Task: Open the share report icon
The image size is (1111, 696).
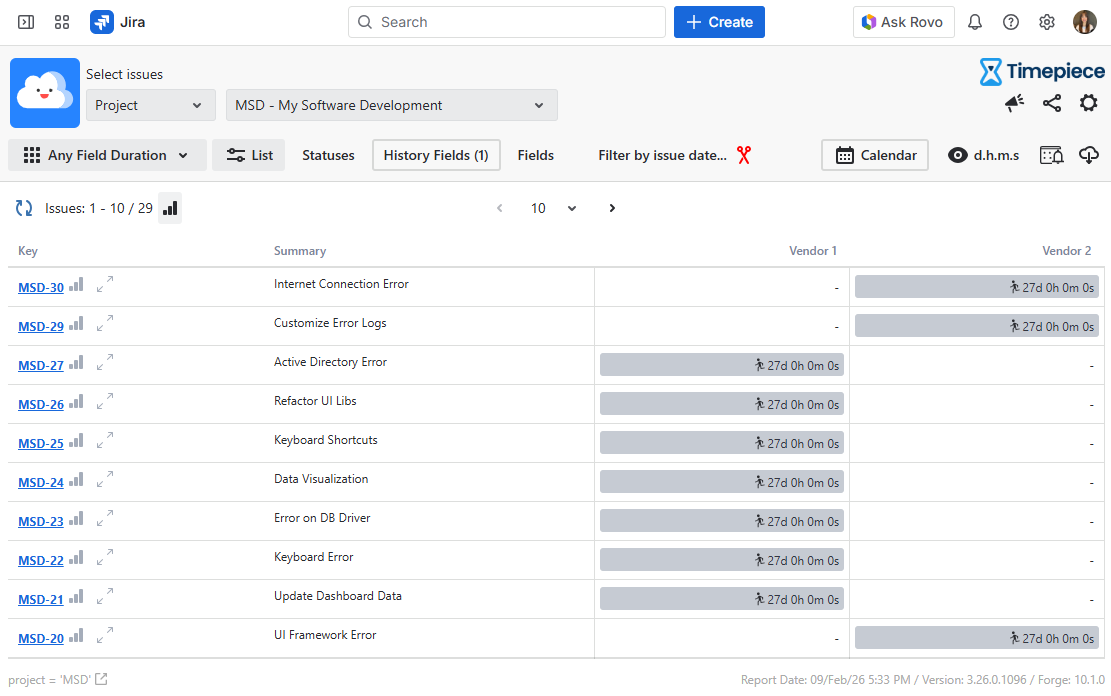Action: coord(1052,103)
